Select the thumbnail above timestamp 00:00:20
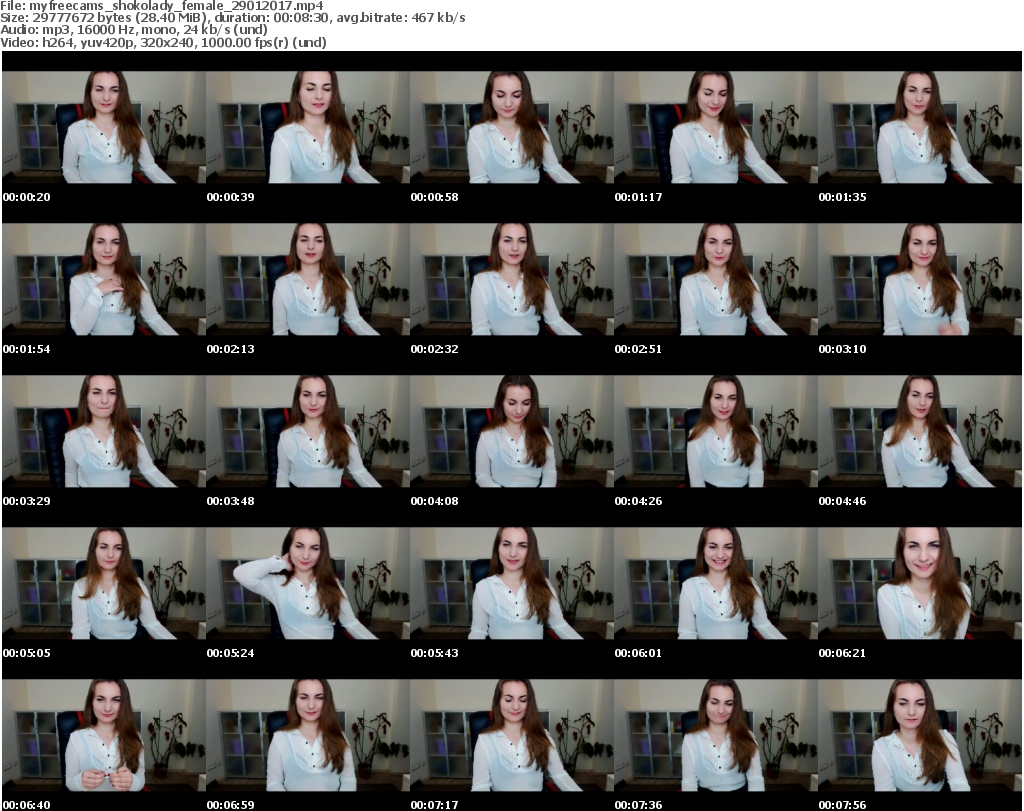This screenshot has height=811, width=1024. (x=104, y=127)
